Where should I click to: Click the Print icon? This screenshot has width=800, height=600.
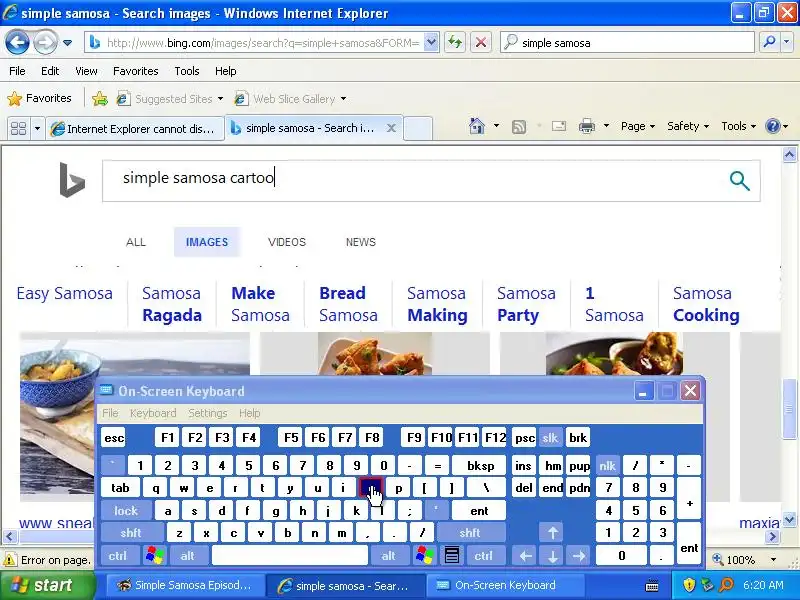(x=587, y=126)
